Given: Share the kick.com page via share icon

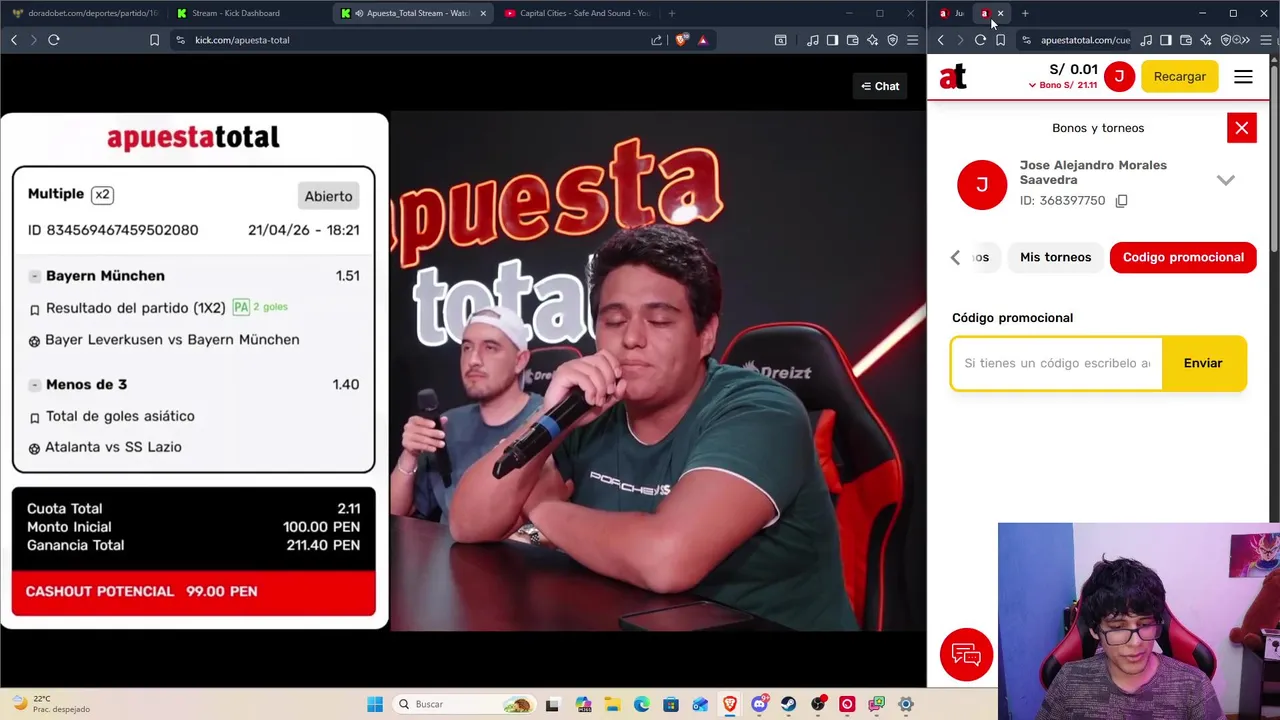Looking at the screenshot, I should (x=656, y=40).
